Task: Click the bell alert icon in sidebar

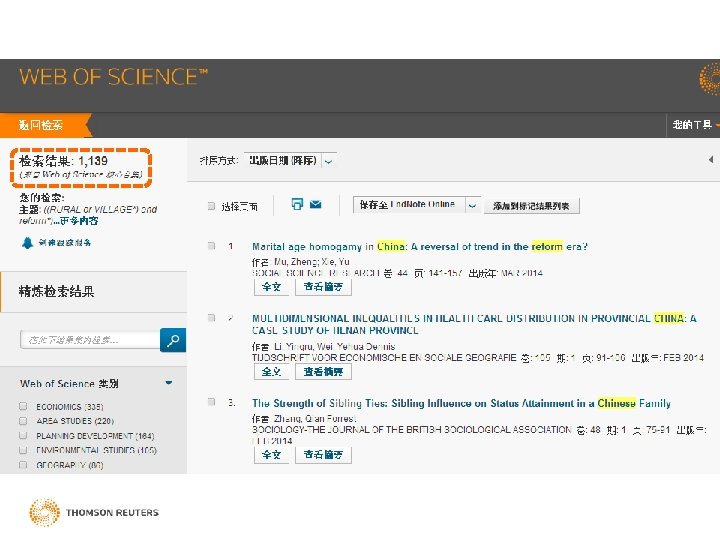Action: coord(28,242)
